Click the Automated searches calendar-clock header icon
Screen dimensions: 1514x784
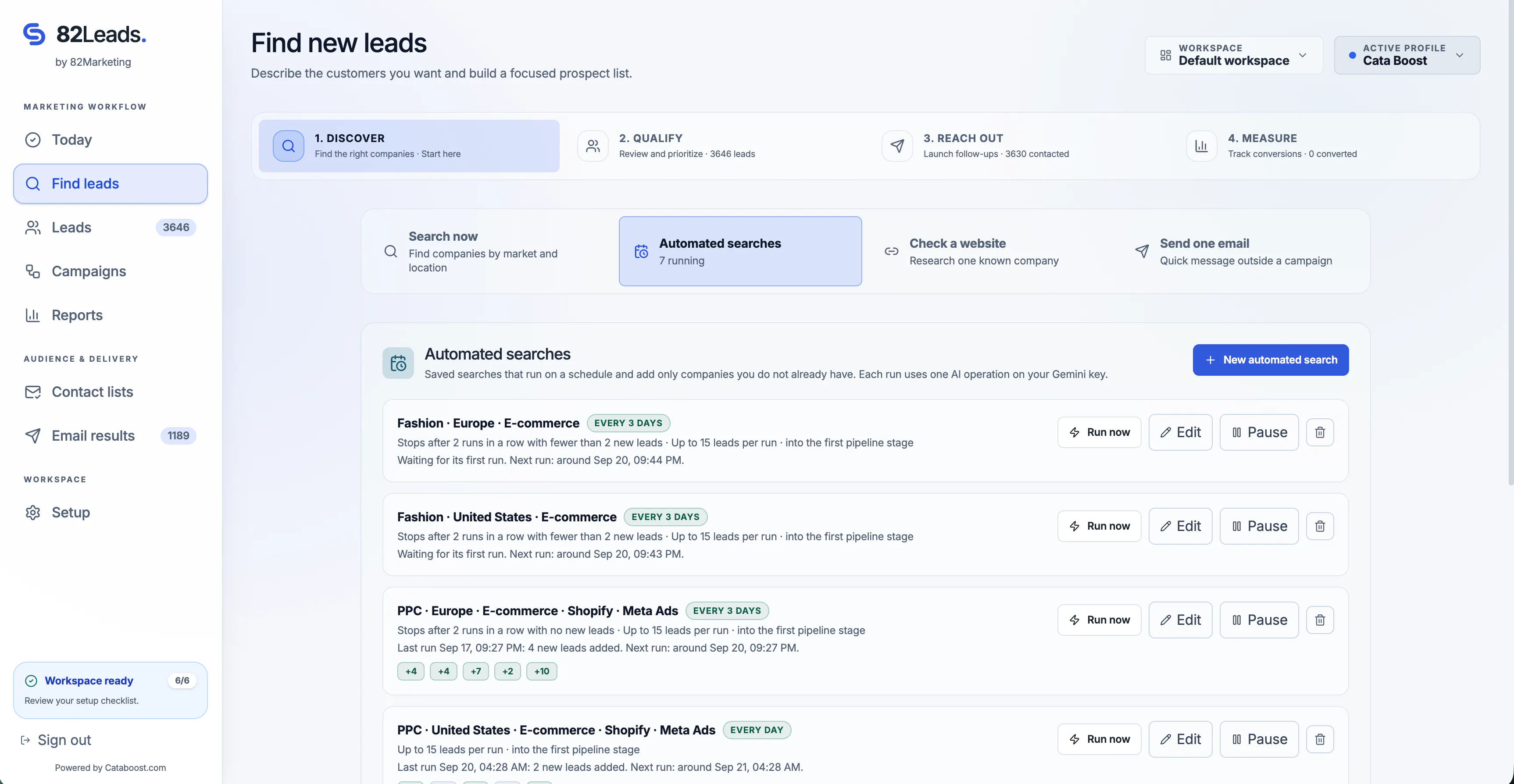point(399,363)
